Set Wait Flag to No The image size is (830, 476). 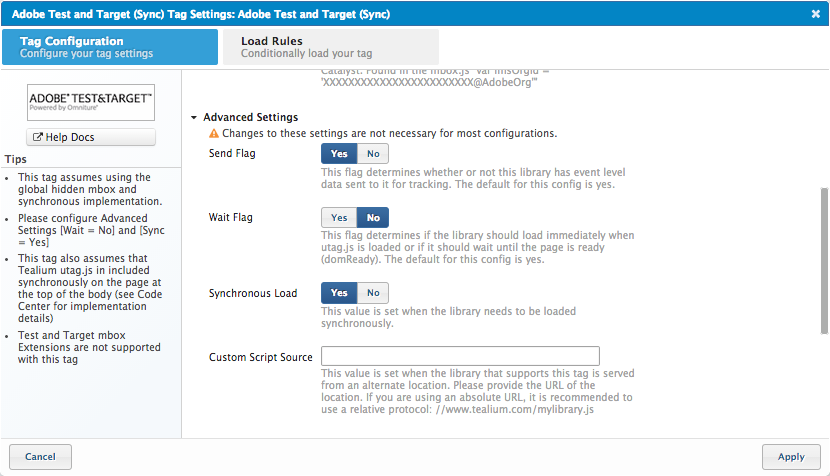[373, 217]
